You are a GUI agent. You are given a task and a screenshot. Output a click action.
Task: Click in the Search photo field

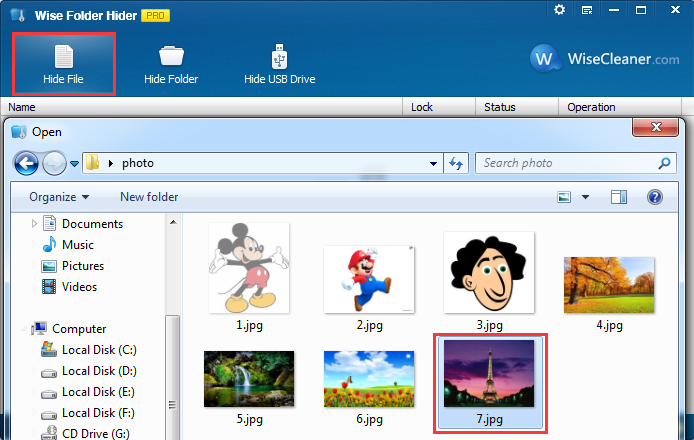coord(575,163)
